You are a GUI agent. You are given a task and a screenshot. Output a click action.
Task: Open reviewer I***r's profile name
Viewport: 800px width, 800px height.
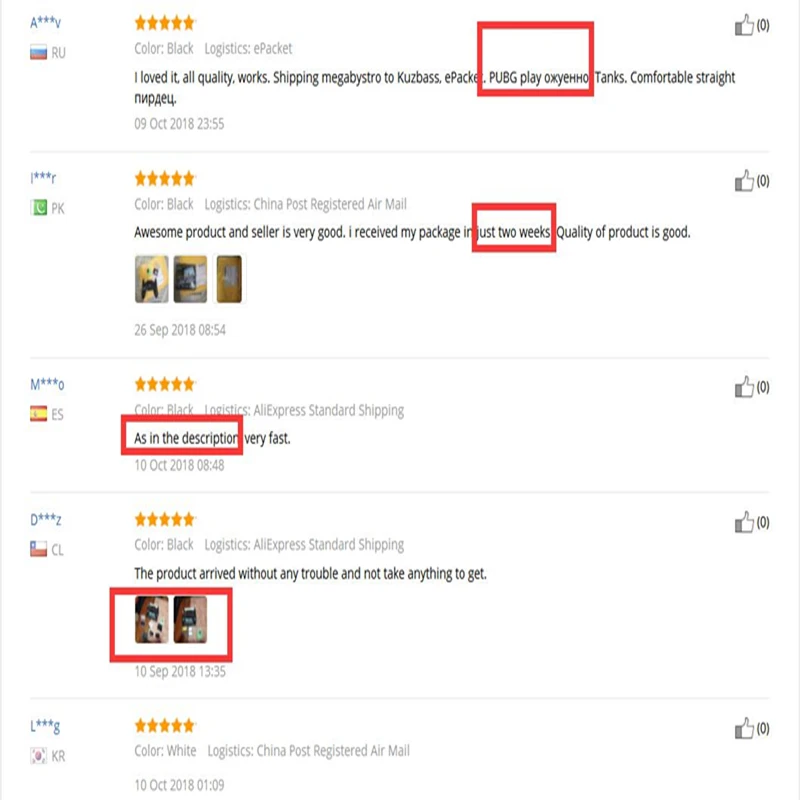[x=43, y=178]
